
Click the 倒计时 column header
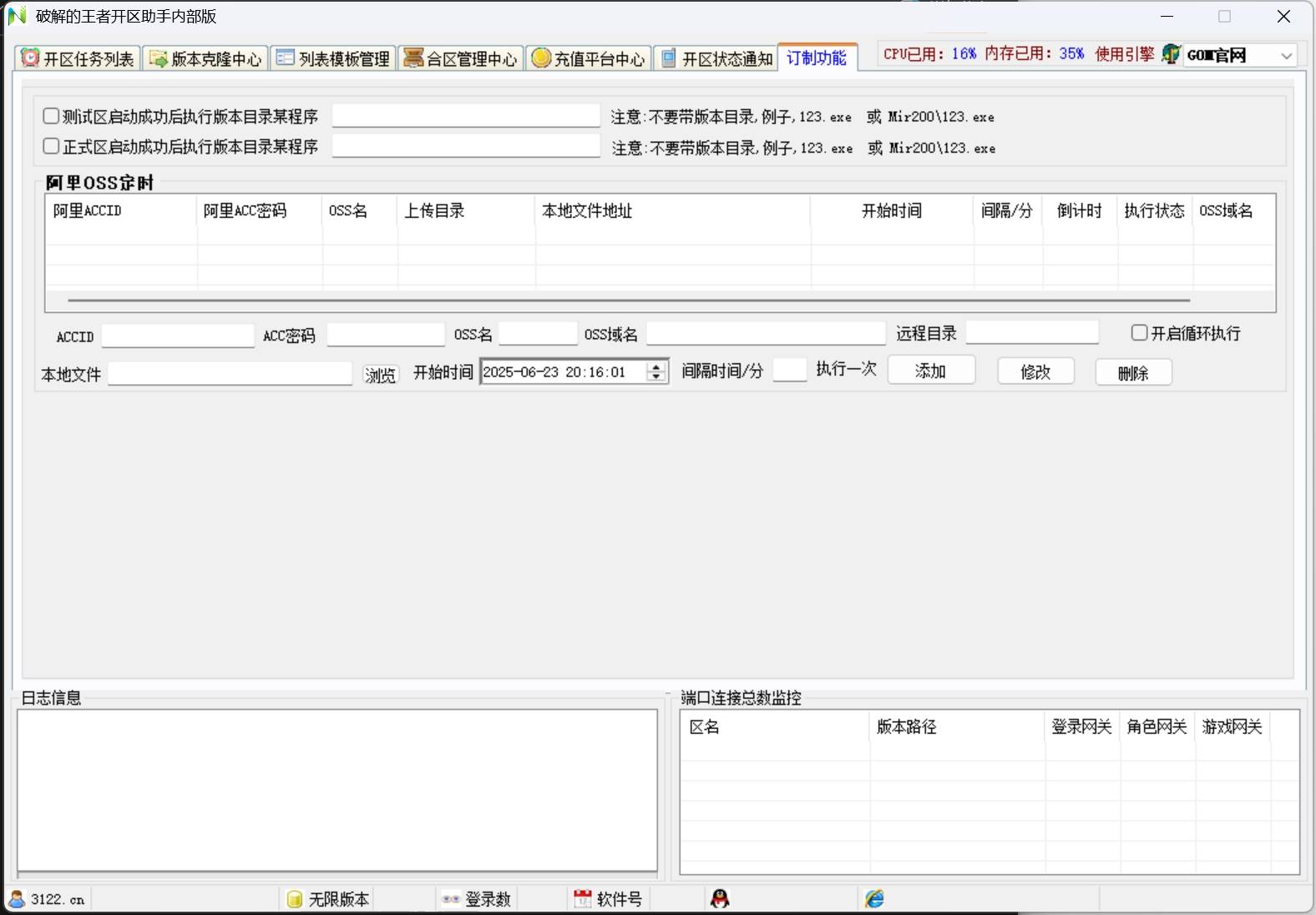(1080, 210)
